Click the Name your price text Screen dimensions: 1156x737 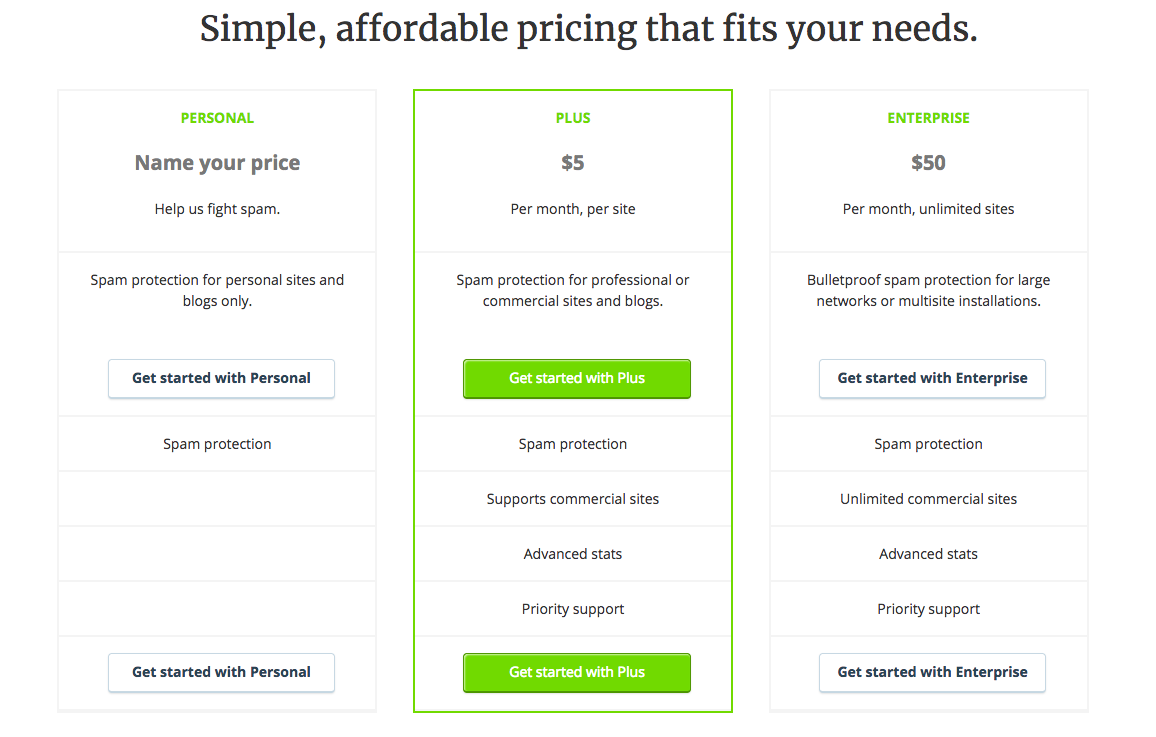coord(217,163)
